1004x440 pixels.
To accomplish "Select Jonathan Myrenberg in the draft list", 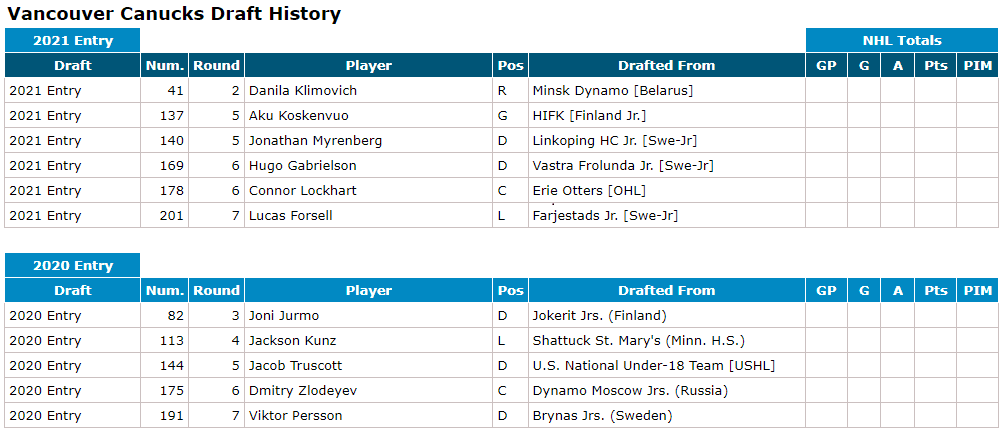I will pyautogui.click(x=315, y=141).
